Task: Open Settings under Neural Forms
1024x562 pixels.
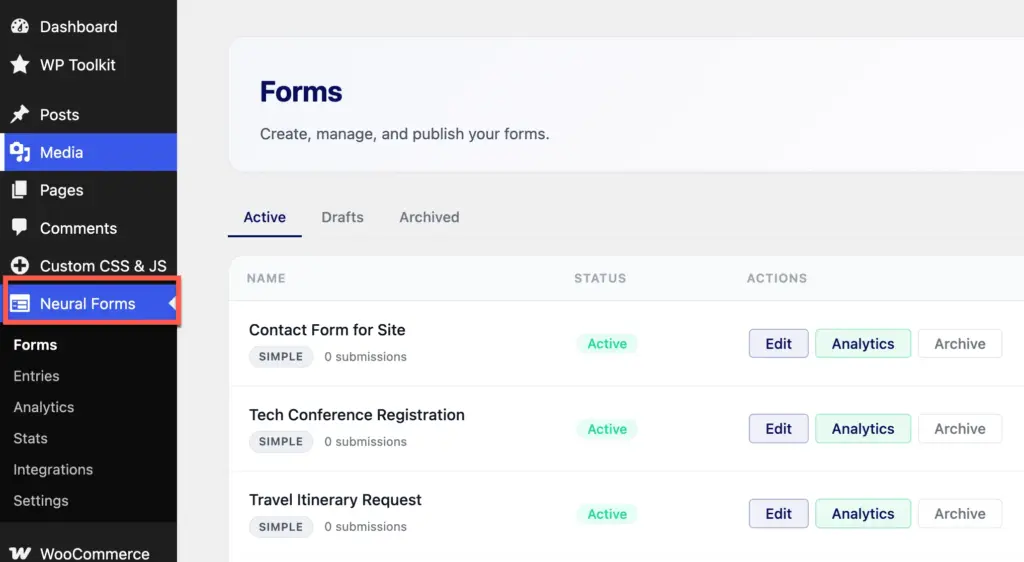Action: tap(40, 501)
